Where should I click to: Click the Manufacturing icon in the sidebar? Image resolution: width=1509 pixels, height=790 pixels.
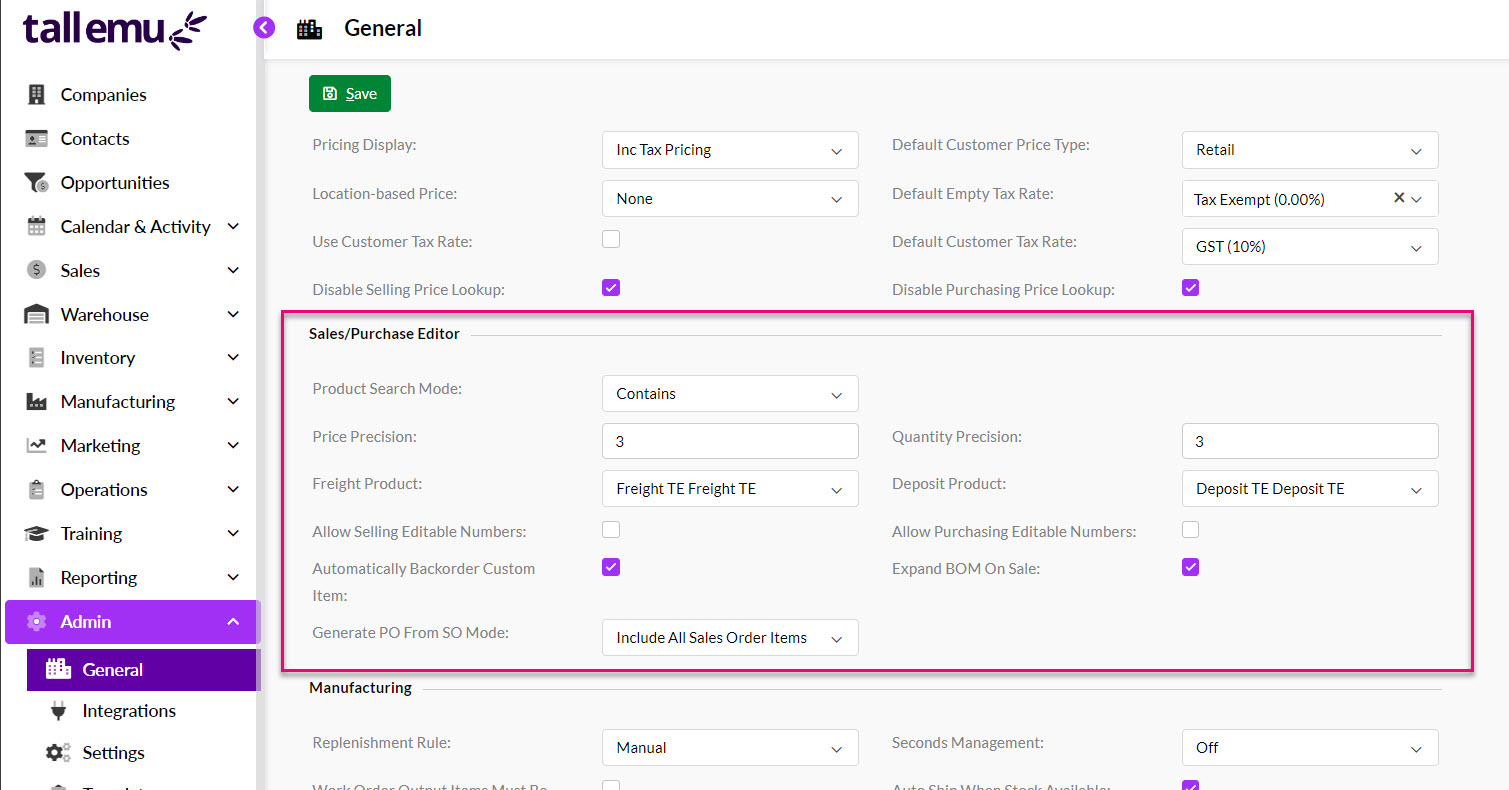[x=36, y=401]
